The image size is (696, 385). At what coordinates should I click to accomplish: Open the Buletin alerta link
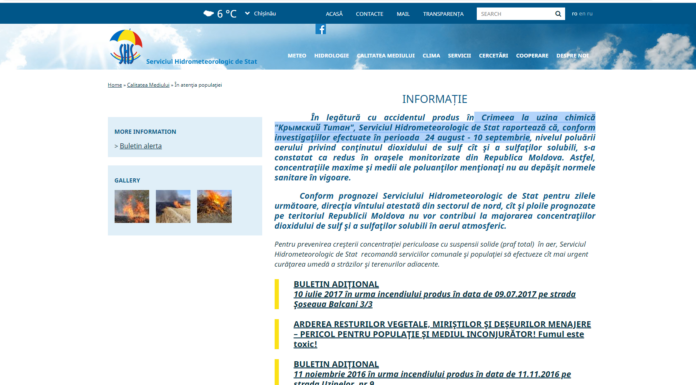click(140, 146)
